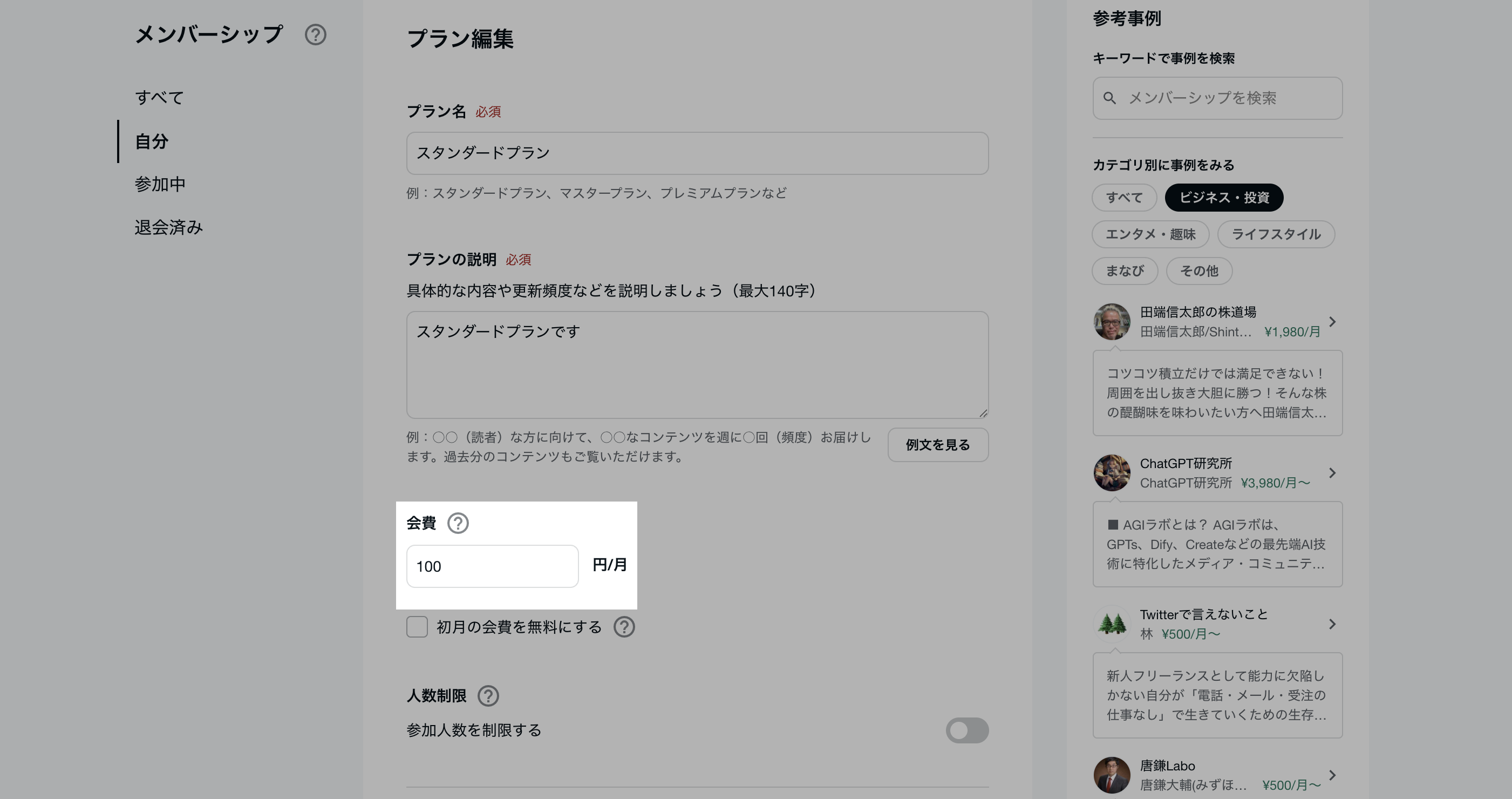
Task: Click the ChatGPT研究所 avatar image
Action: [x=1112, y=472]
